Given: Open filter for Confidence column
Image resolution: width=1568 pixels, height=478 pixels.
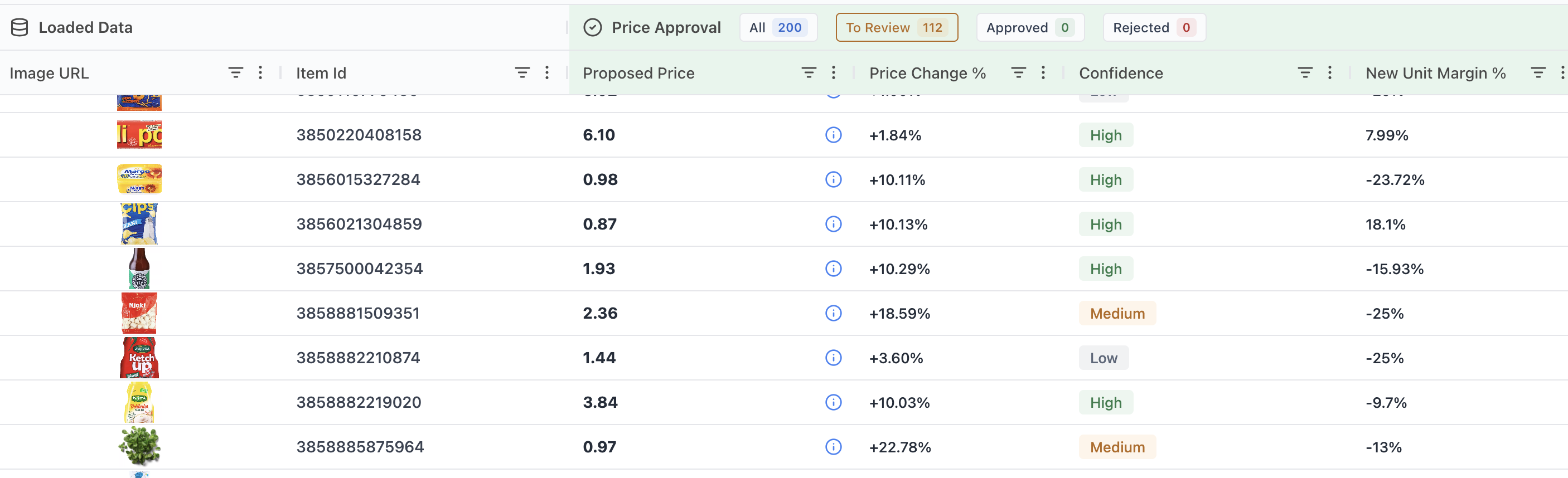Looking at the screenshot, I should click(x=1305, y=73).
